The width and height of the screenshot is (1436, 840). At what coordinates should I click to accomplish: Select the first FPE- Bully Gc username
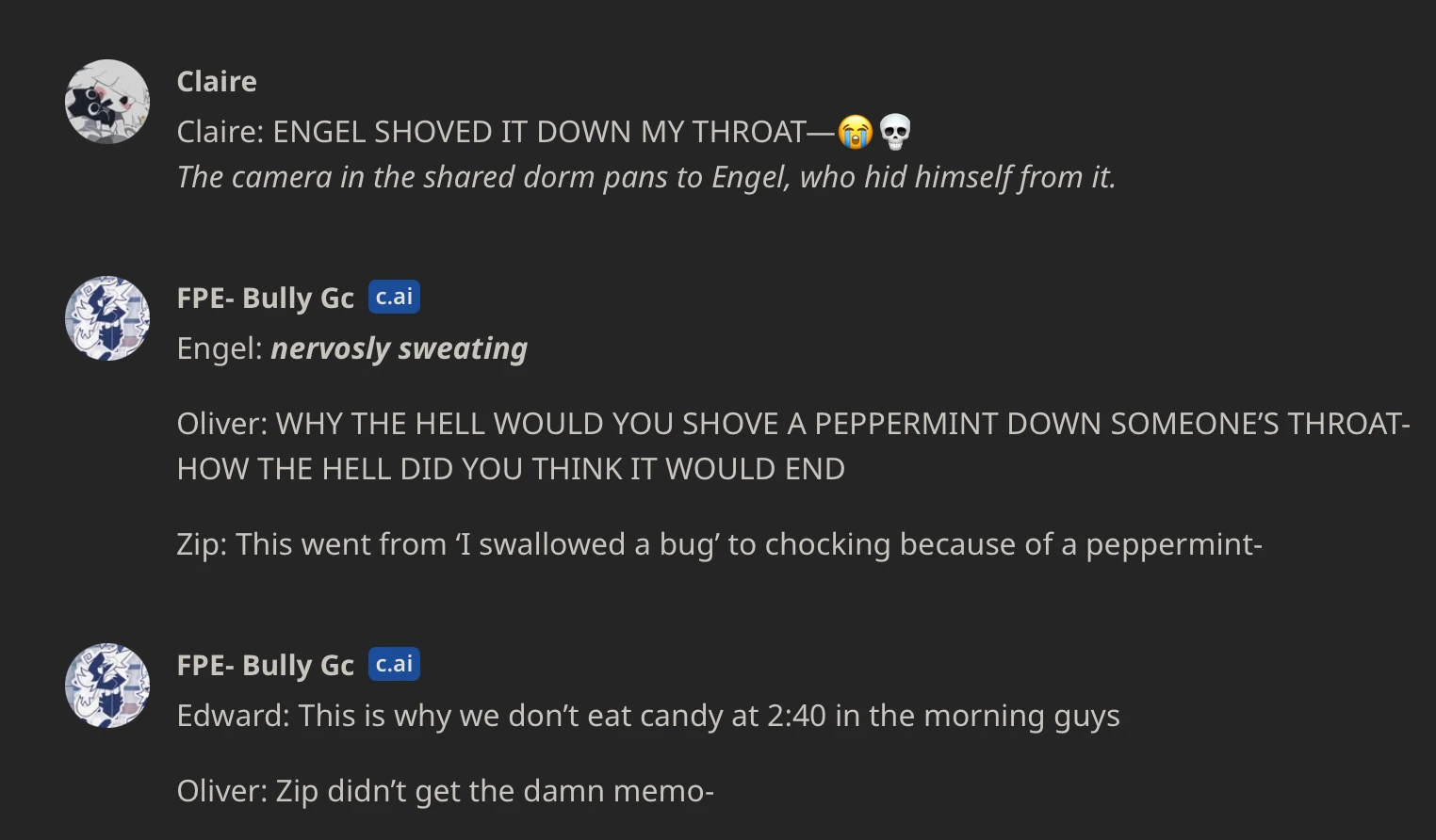265,298
